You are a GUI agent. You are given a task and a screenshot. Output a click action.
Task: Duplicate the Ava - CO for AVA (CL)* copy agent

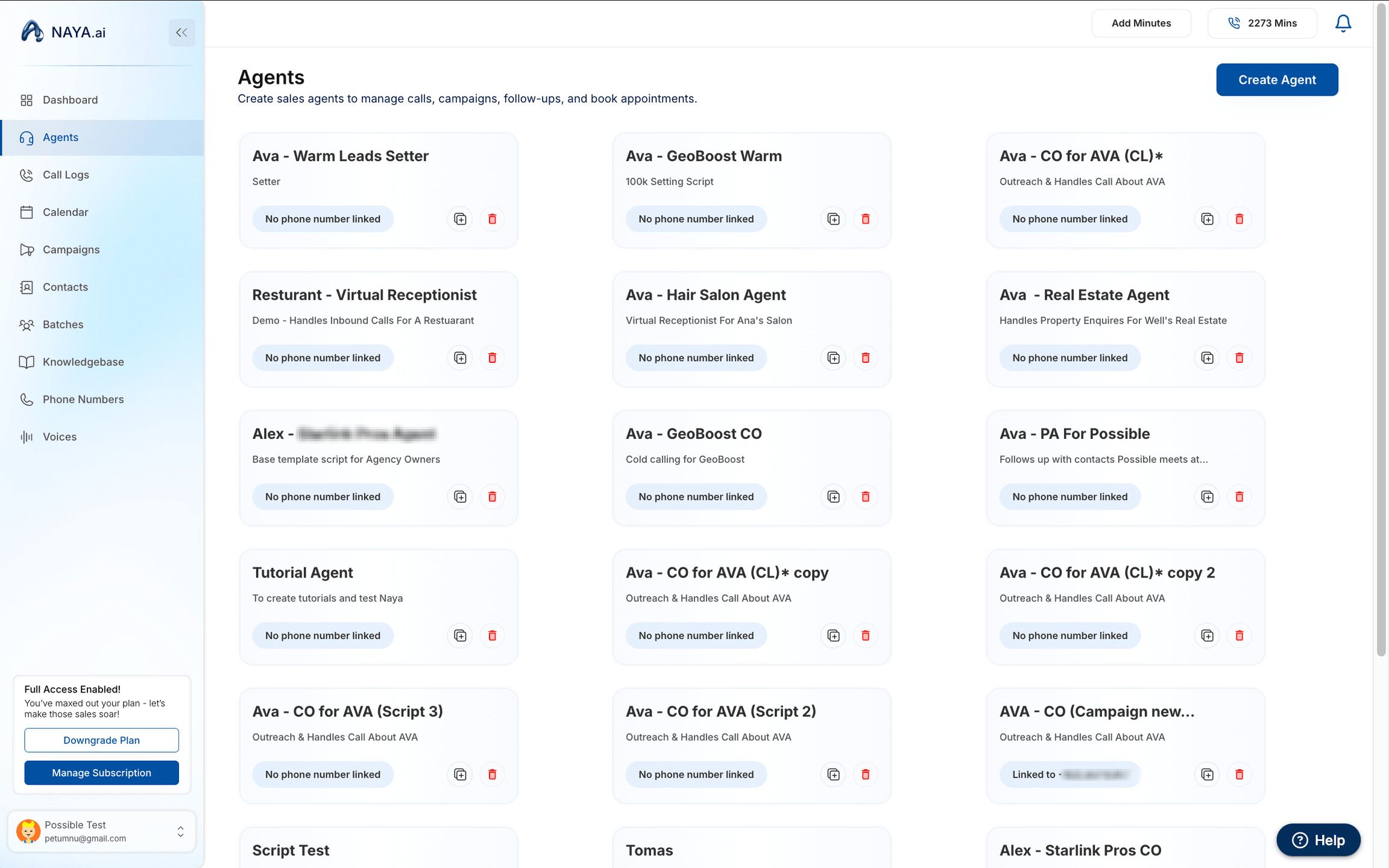[833, 635]
